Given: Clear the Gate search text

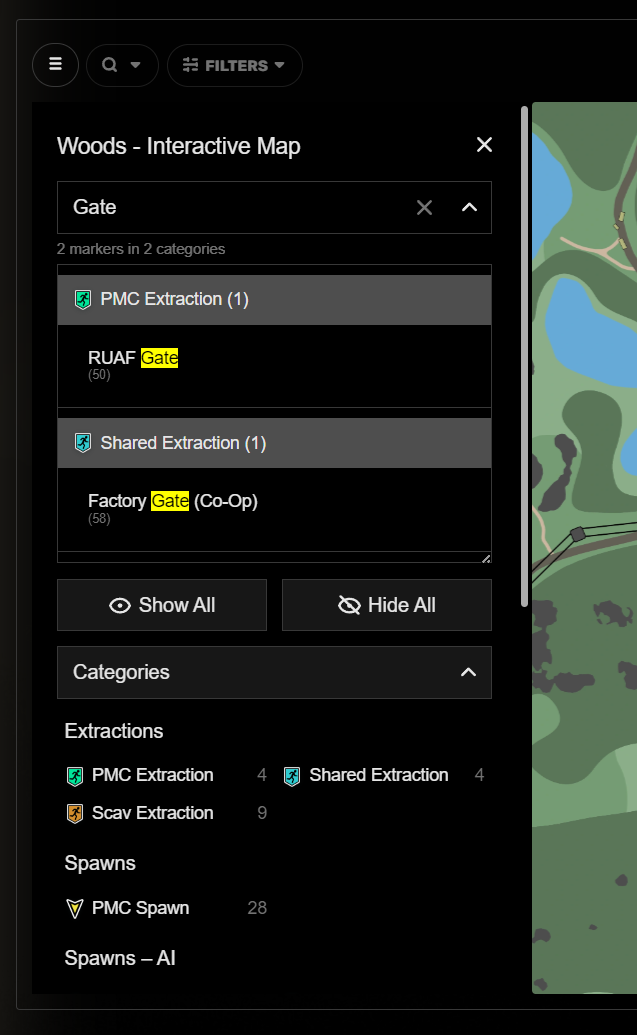Looking at the screenshot, I should [x=424, y=207].
